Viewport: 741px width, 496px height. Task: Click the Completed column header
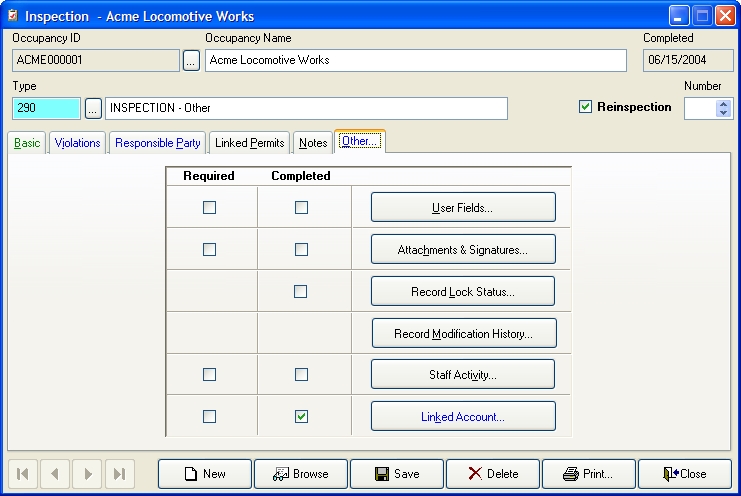point(301,176)
